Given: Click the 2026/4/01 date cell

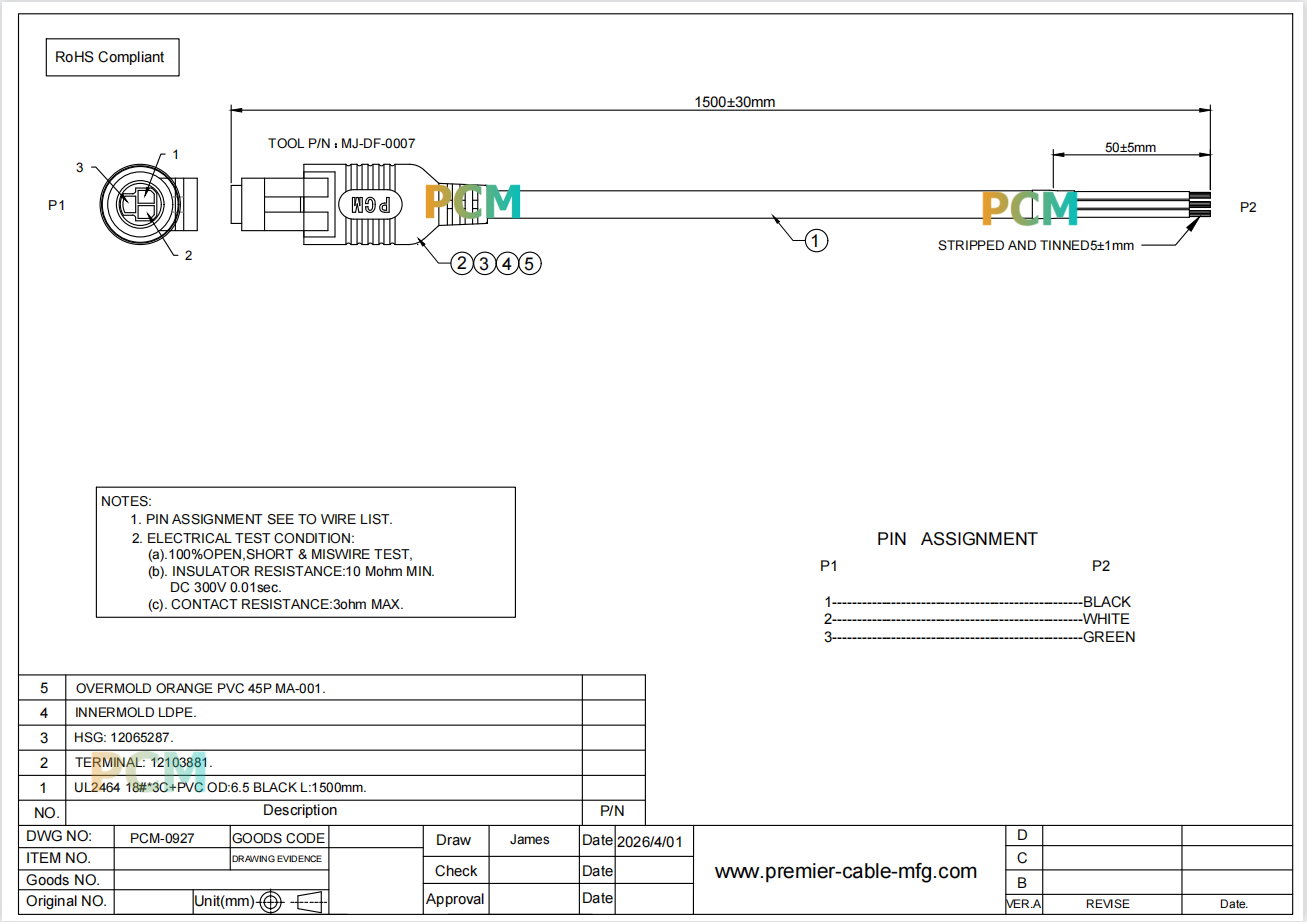Looking at the screenshot, I should click(x=650, y=842).
